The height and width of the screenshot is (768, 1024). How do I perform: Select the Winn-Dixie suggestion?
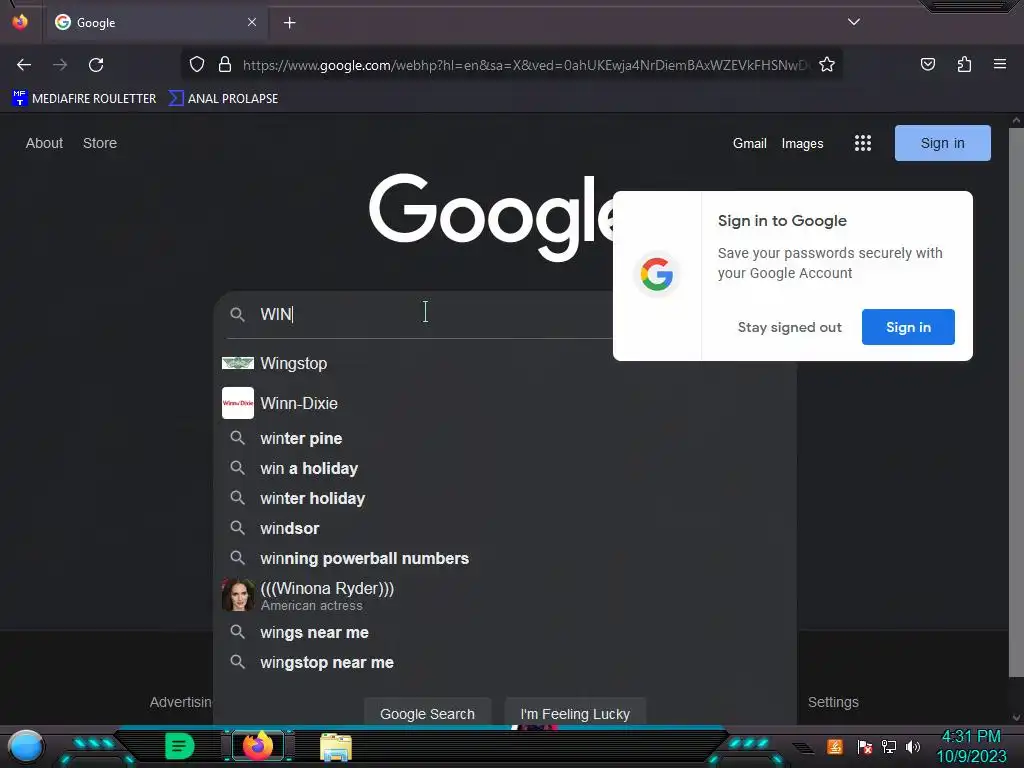pyautogui.click(x=505, y=403)
